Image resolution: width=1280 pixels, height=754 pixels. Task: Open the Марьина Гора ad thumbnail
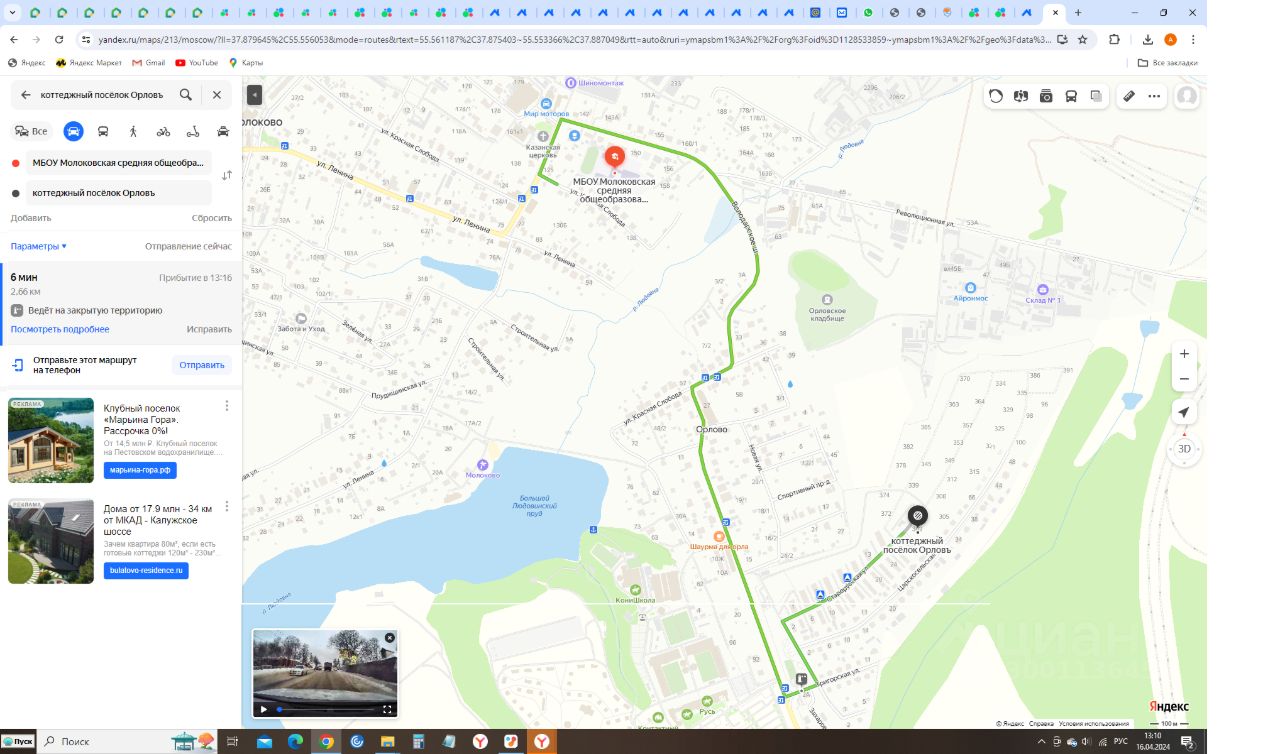coord(51,440)
